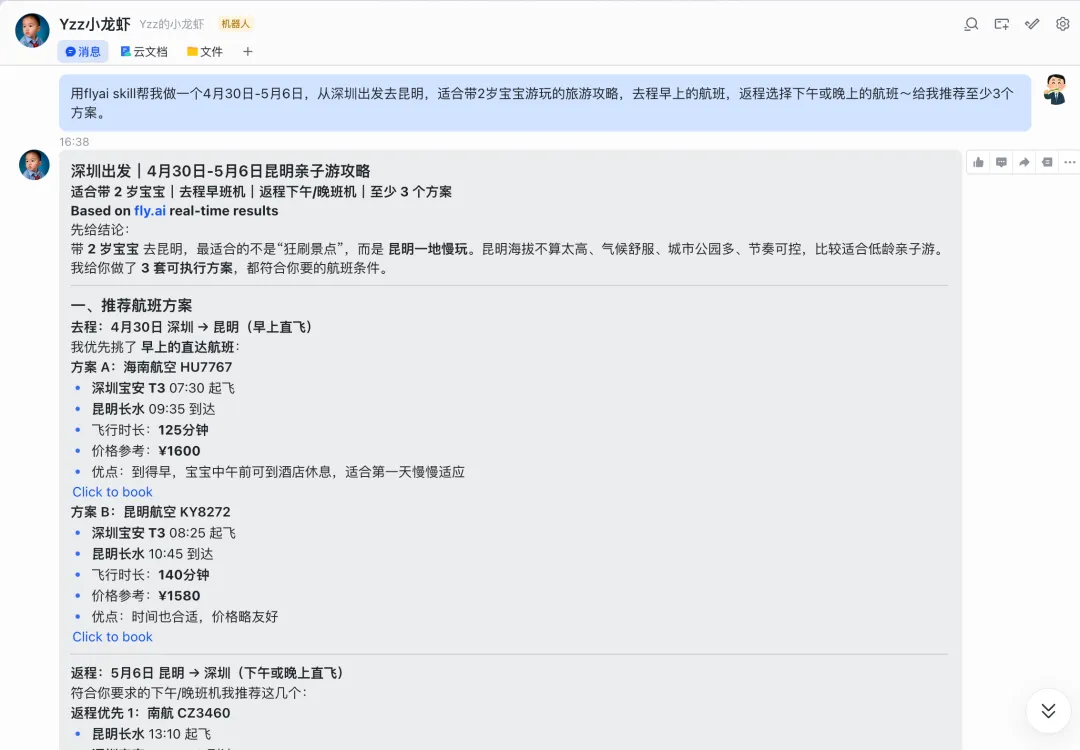Open the three-dot more actions menu on message

click(1070, 163)
